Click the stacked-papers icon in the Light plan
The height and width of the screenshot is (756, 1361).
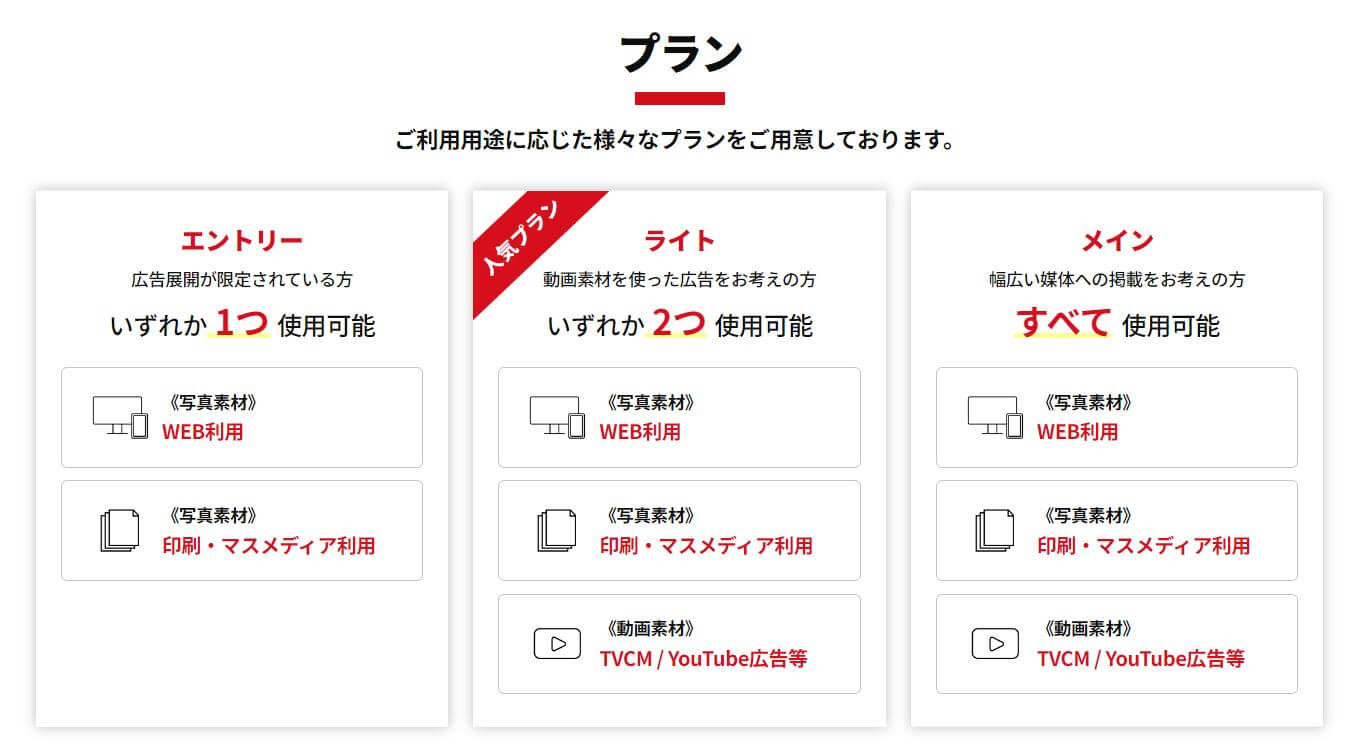[557, 531]
